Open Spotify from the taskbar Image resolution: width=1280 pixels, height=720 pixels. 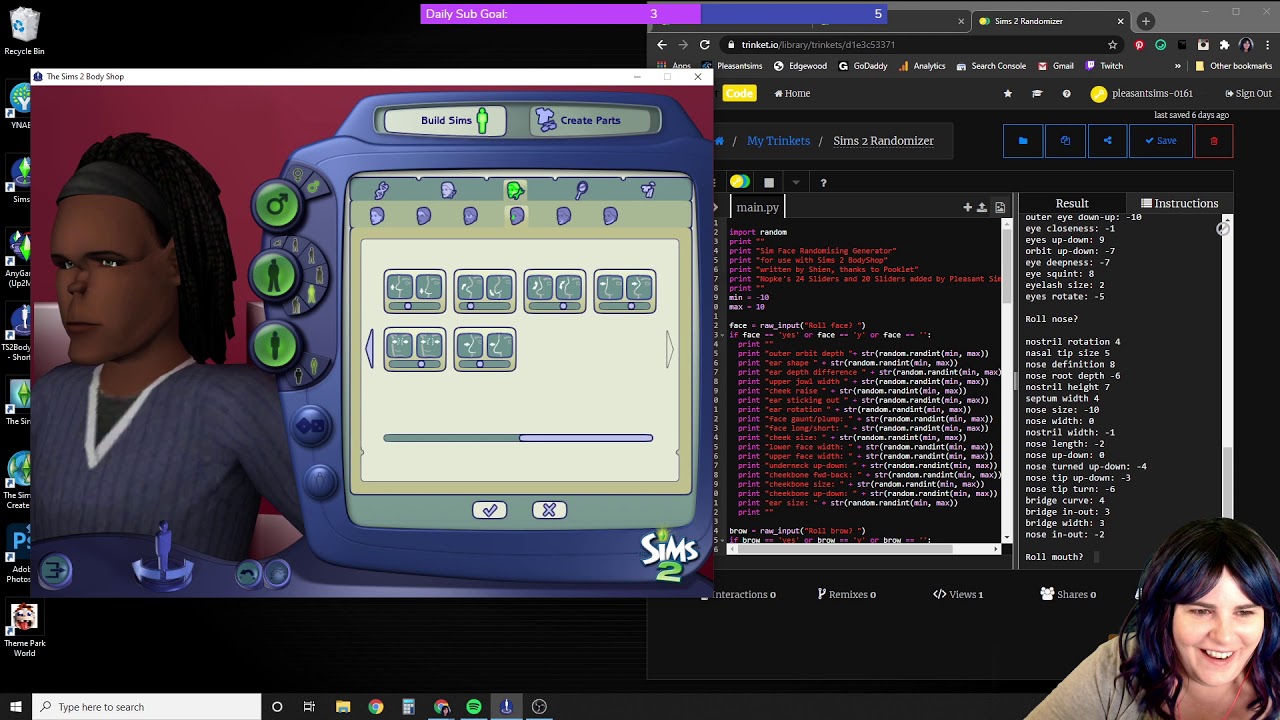click(x=474, y=707)
